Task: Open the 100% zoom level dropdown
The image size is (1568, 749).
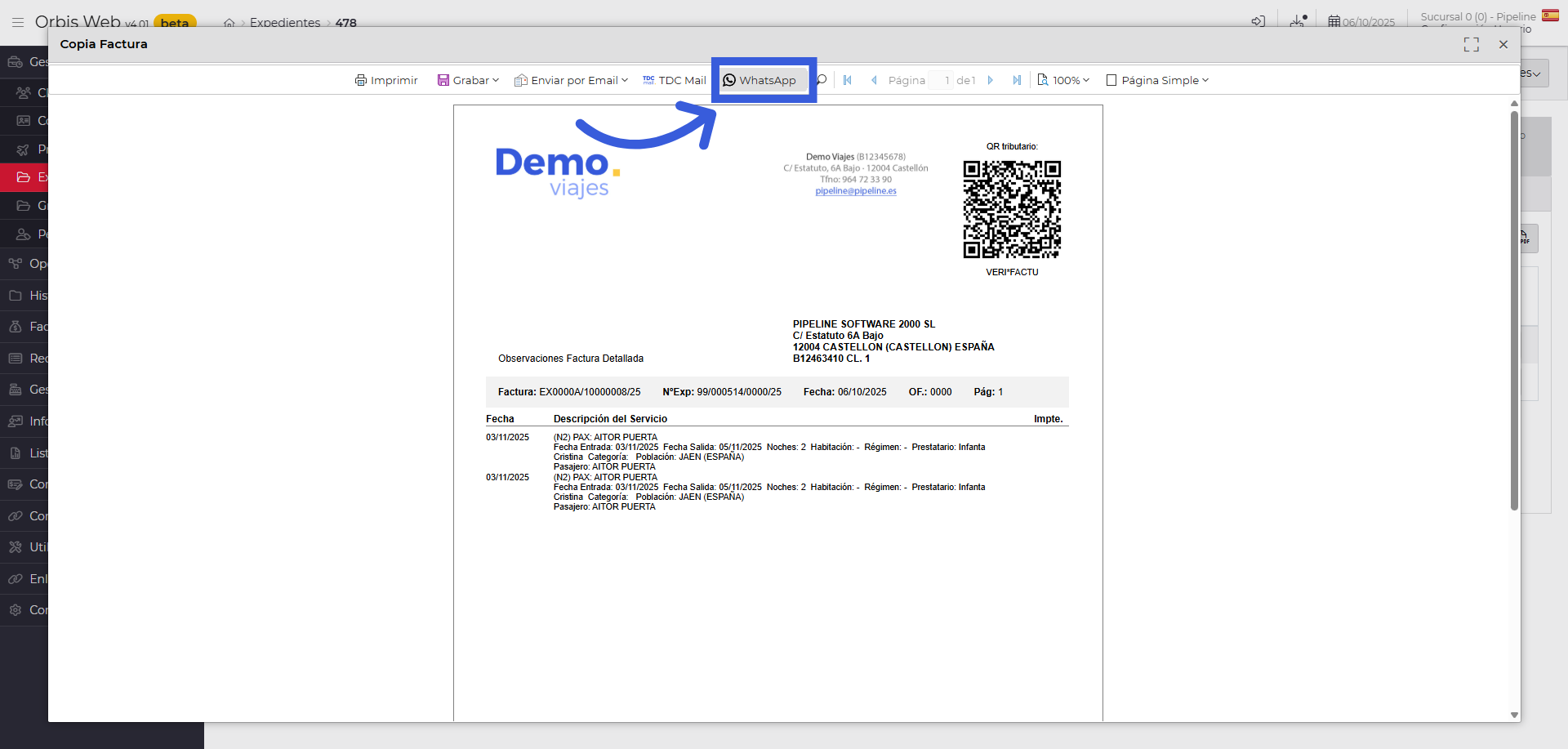Action: [1063, 80]
